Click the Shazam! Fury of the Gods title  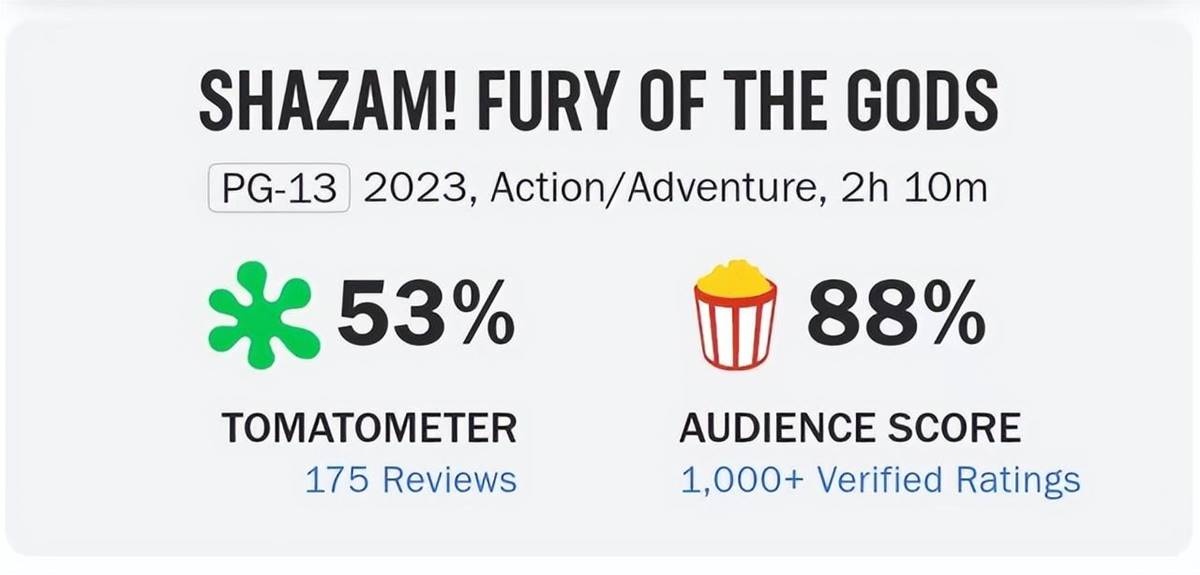[x=599, y=102]
